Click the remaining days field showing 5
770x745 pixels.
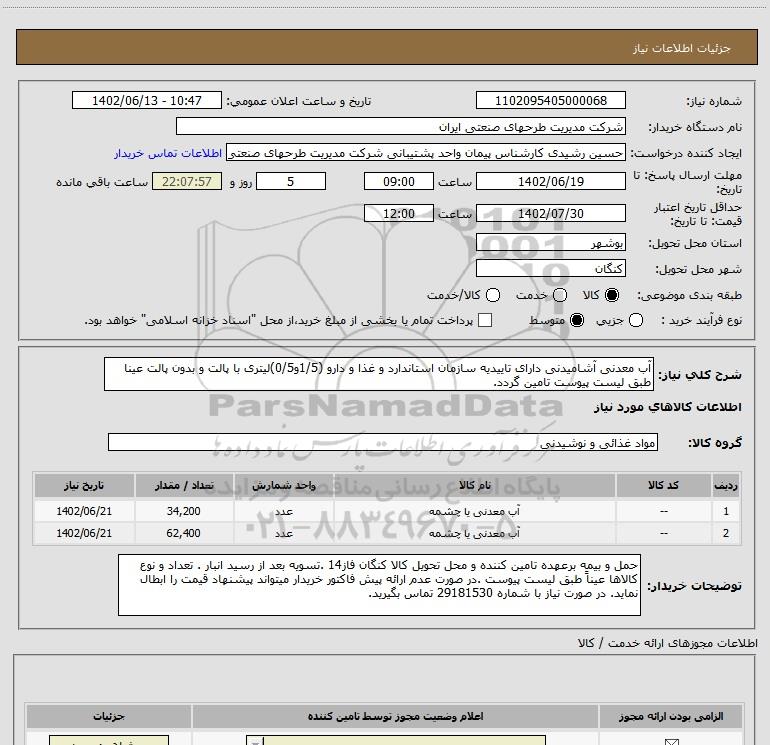291,181
